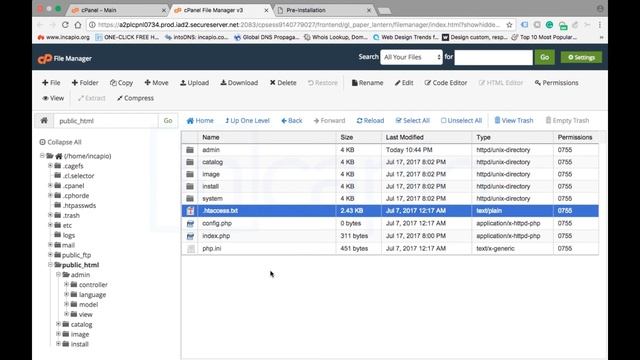Open View Trash
This screenshot has width=640, height=360.
point(514,121)
